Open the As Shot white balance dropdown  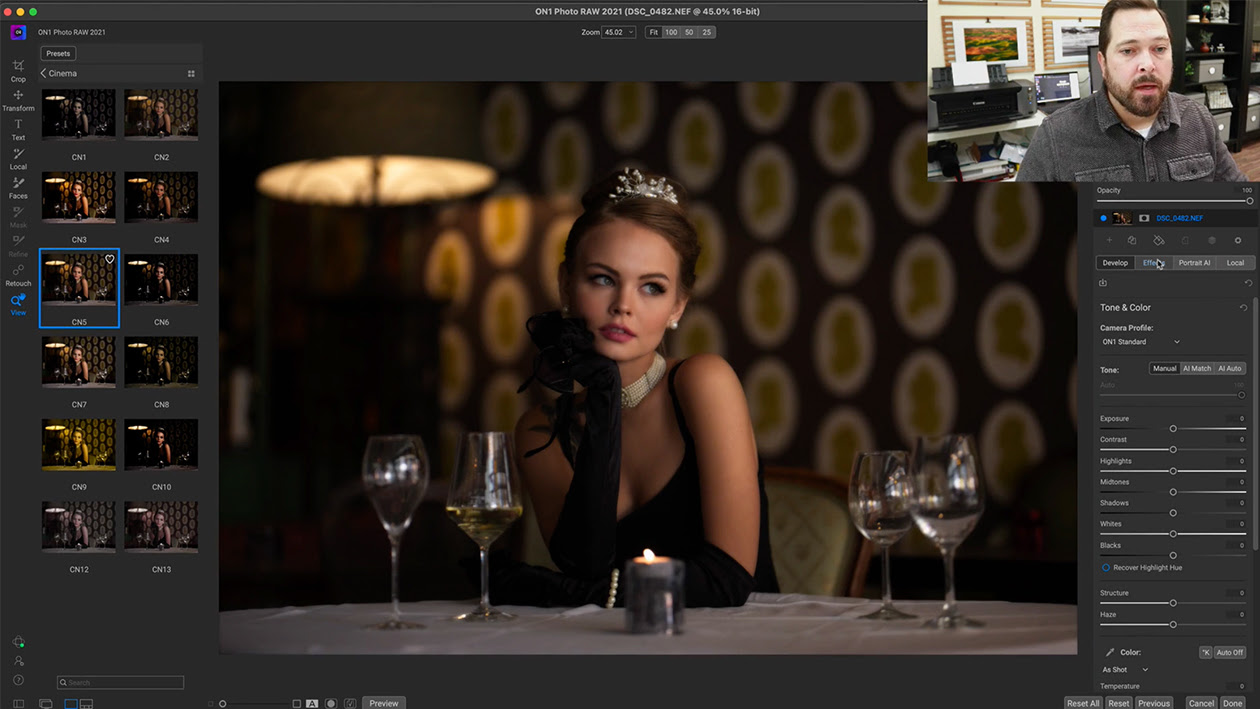coord(1125,670)
